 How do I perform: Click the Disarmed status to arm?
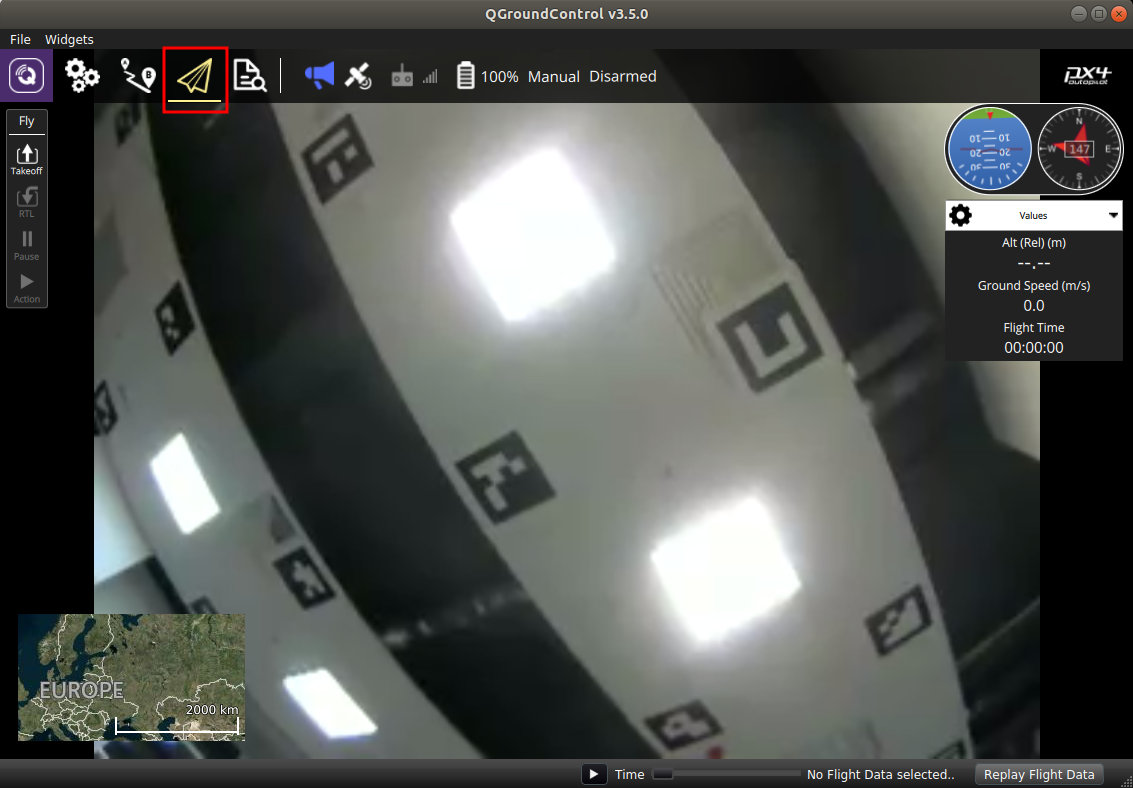point(622,76)
